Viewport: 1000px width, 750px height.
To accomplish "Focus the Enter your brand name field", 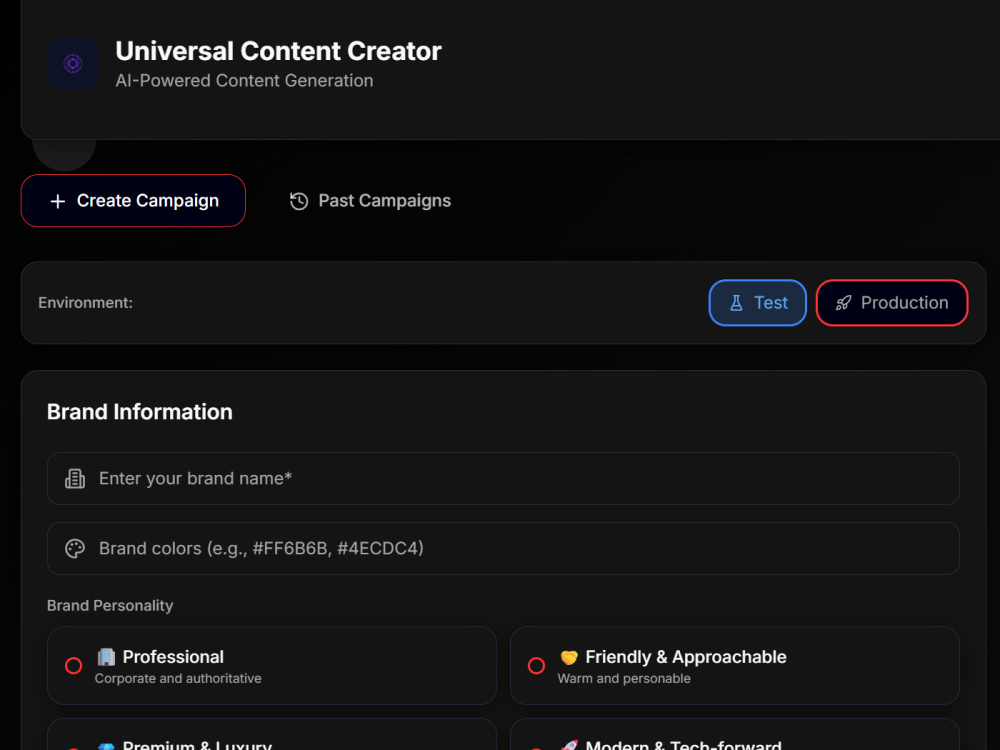I will pyautogui.click(x=503, y=478).
